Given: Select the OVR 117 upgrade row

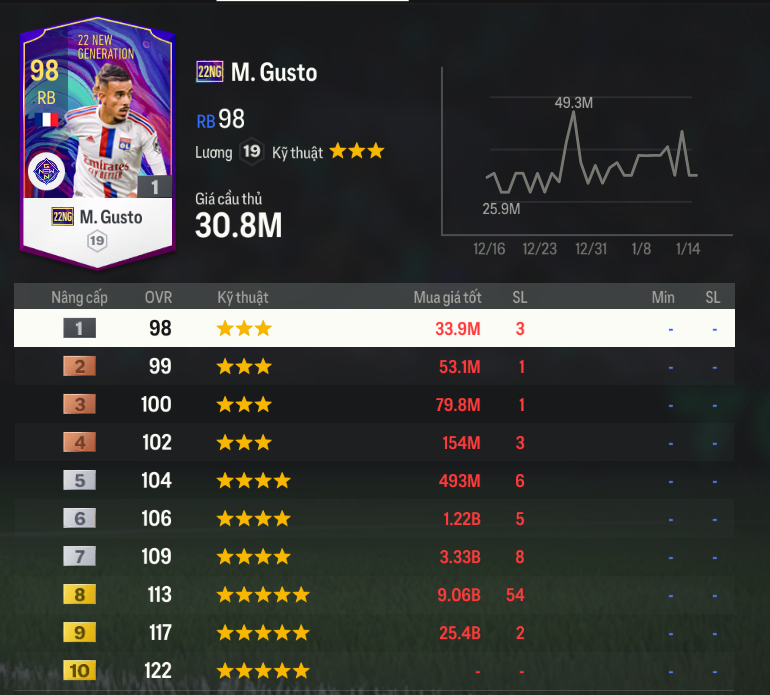Looking at the screenshot, I should 374,633.
